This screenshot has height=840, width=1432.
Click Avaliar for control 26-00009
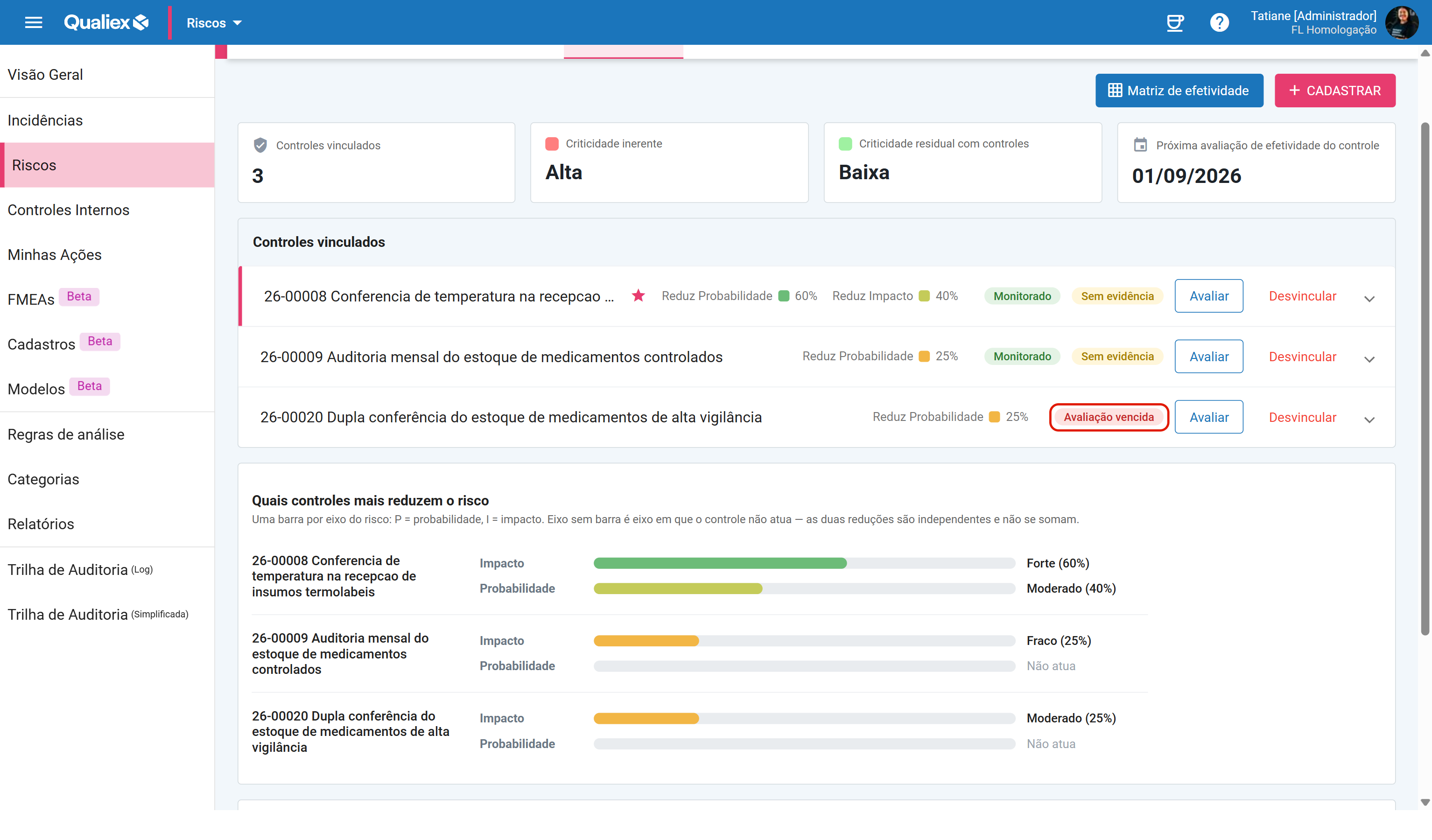click(x=1209, y=357)
